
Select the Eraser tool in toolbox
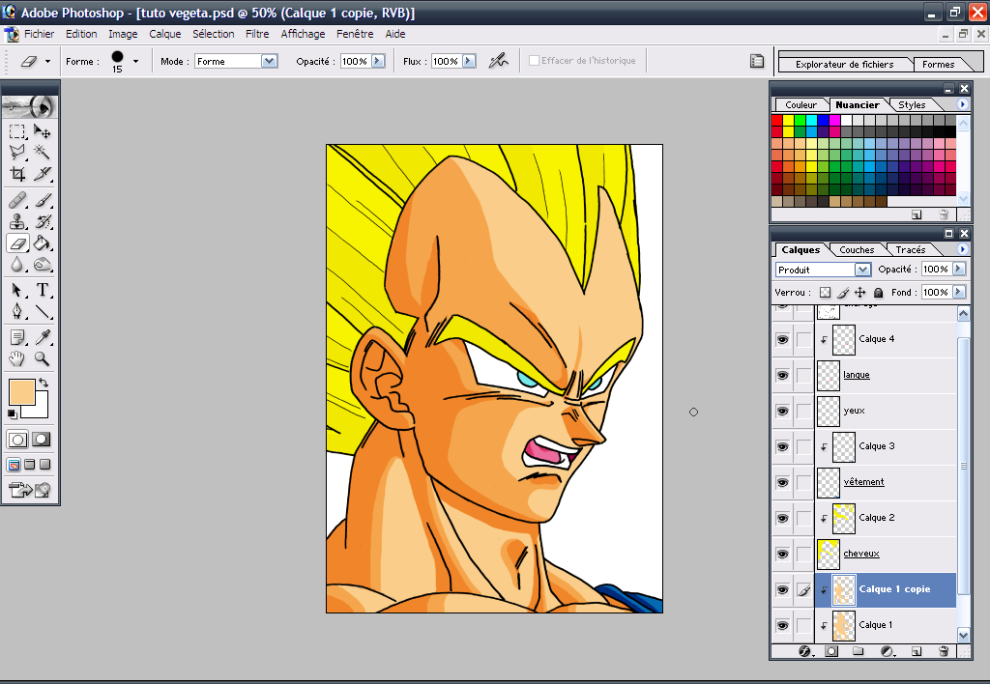pyautogui.click(x=17, y=243)
